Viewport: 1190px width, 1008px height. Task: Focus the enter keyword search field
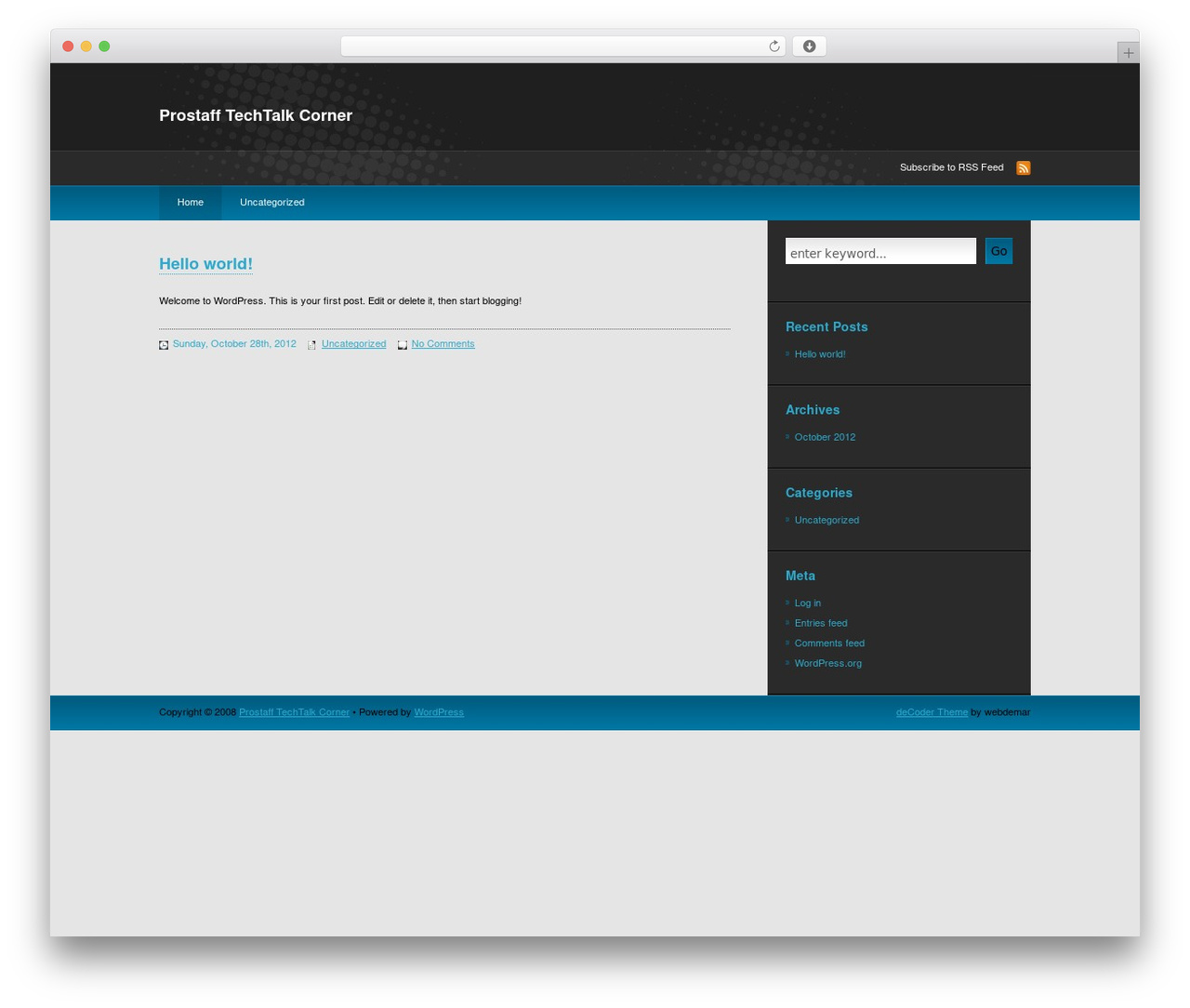tap(880, 252)
